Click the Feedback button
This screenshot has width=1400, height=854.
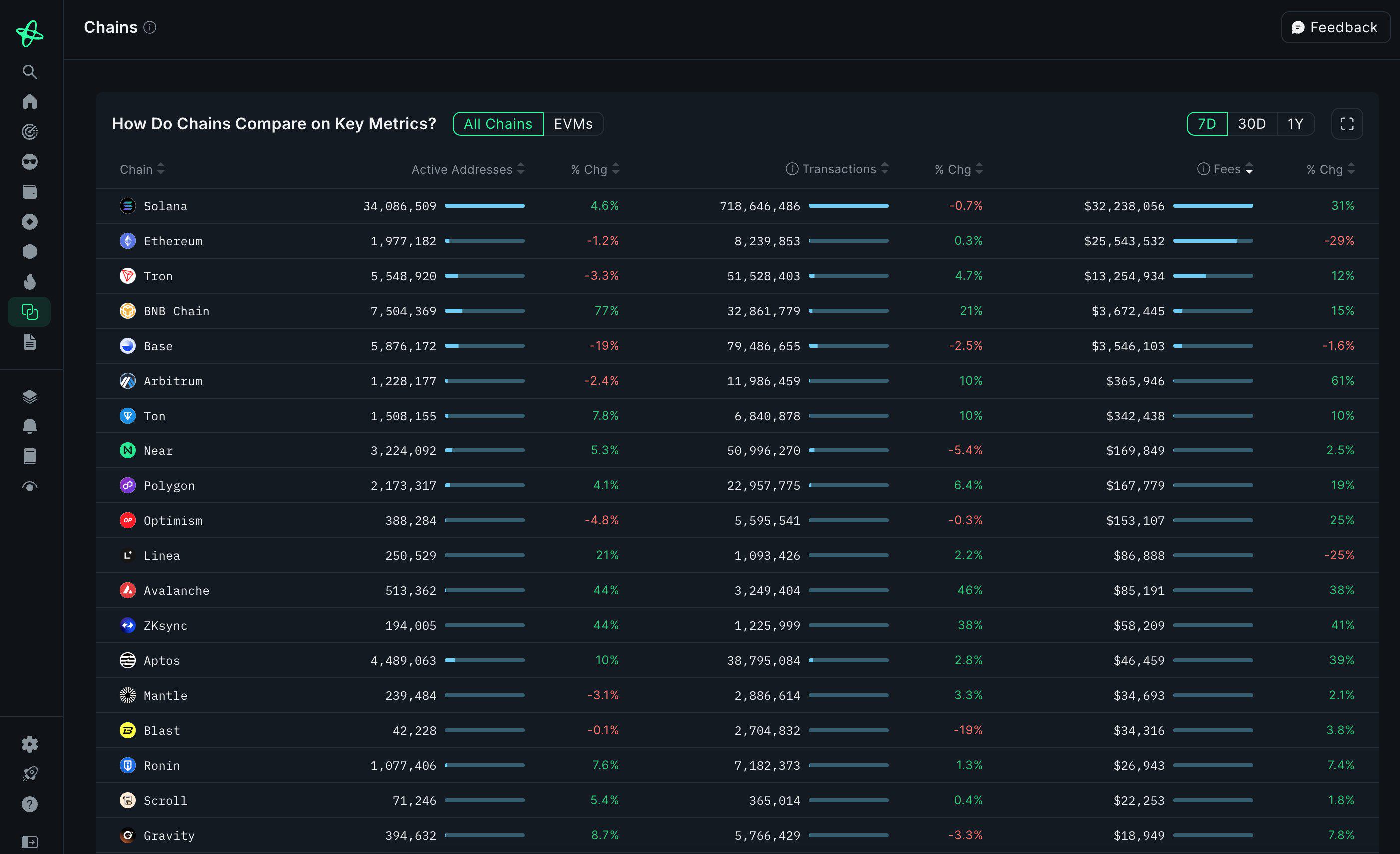1335,27
